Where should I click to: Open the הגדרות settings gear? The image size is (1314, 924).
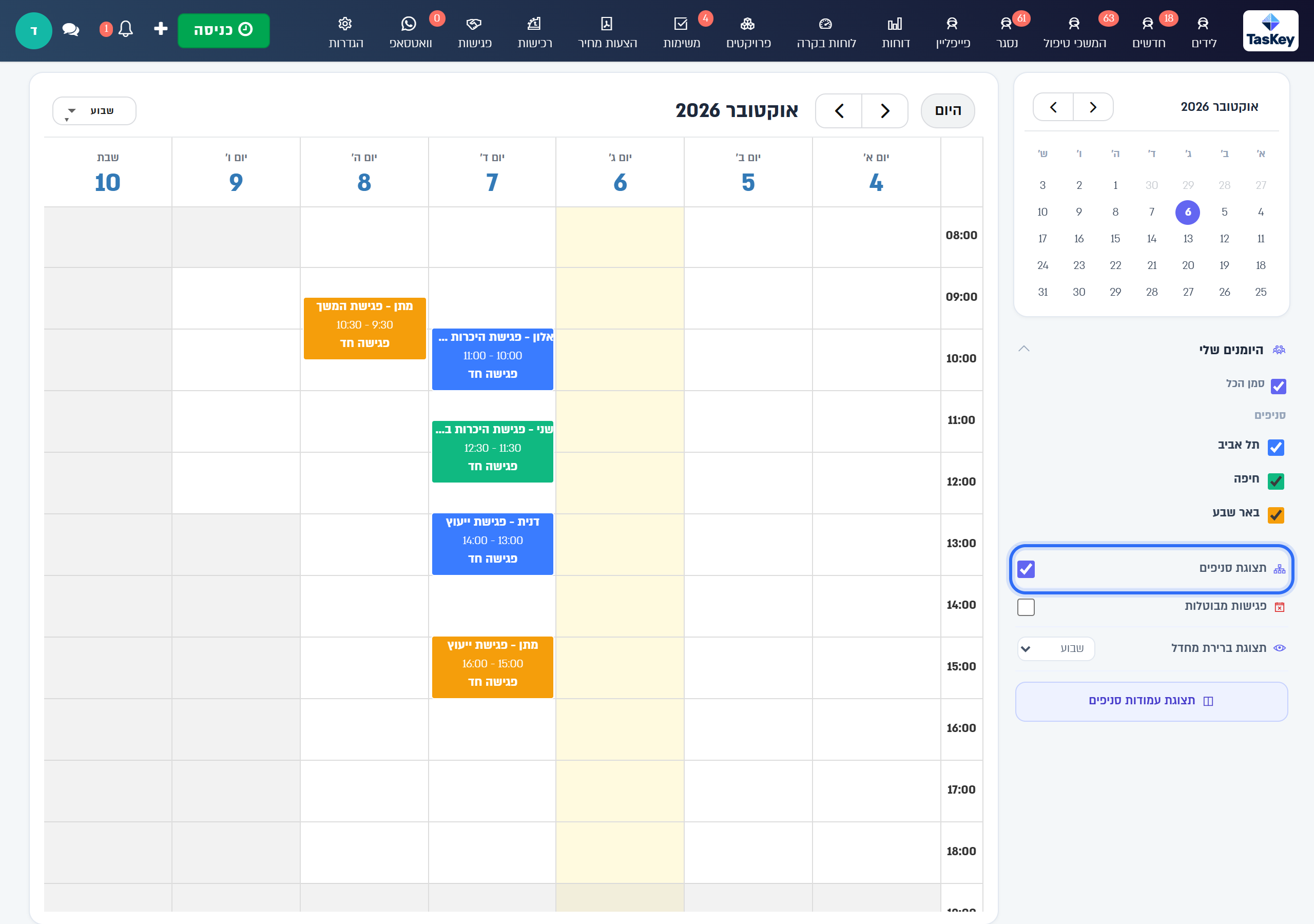[x=344, y=24]
